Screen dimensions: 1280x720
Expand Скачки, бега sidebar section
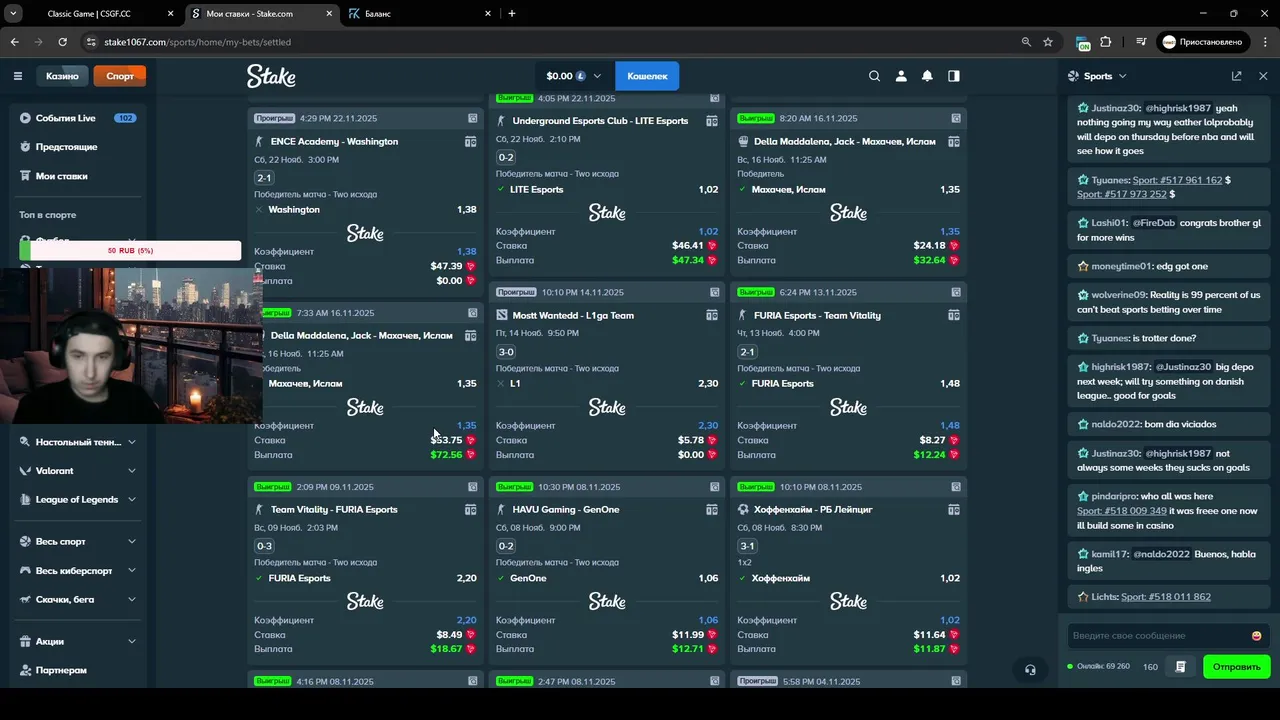[131, 600]
